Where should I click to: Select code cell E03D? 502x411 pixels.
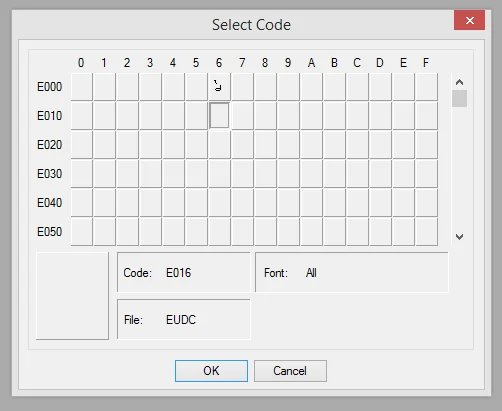pyautogui.click(x=380, y=174)
